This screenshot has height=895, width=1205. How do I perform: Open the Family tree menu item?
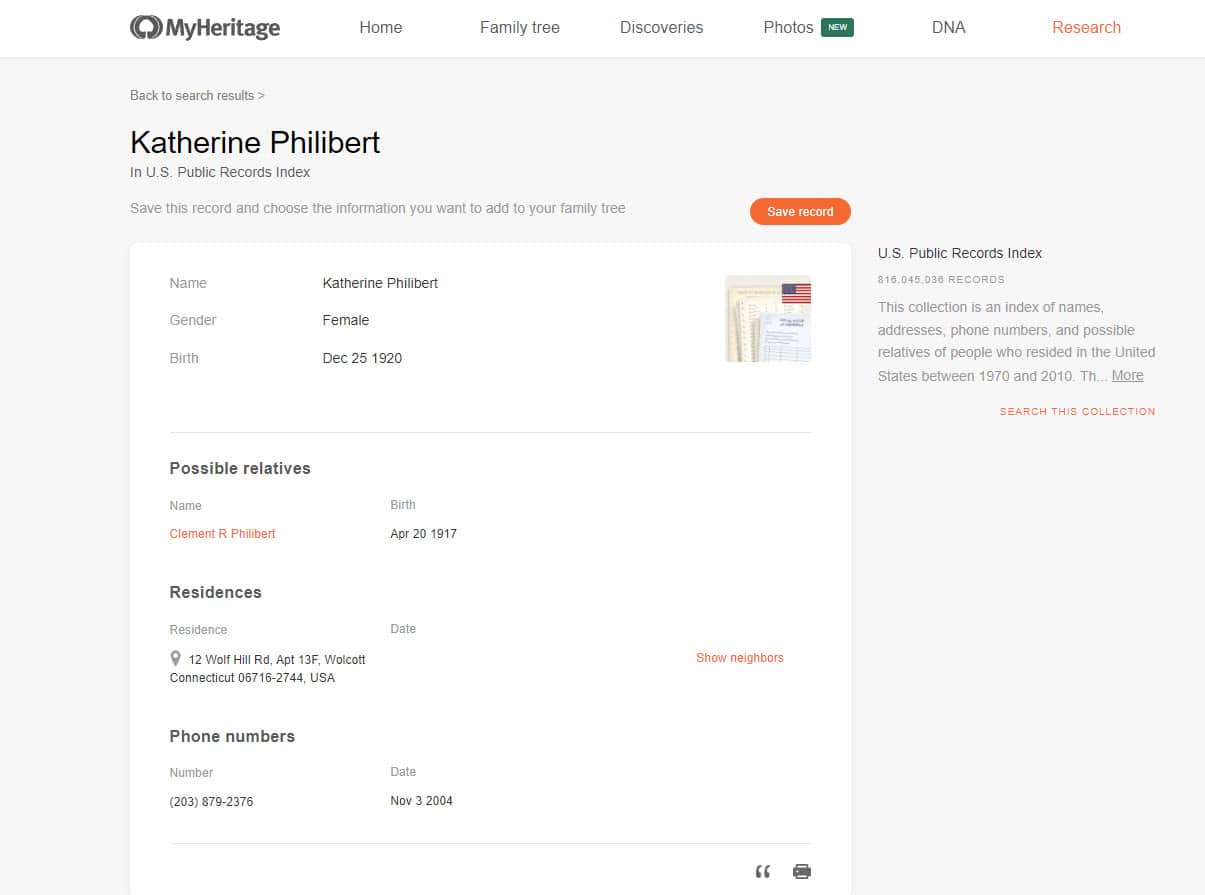click(520, 28)
